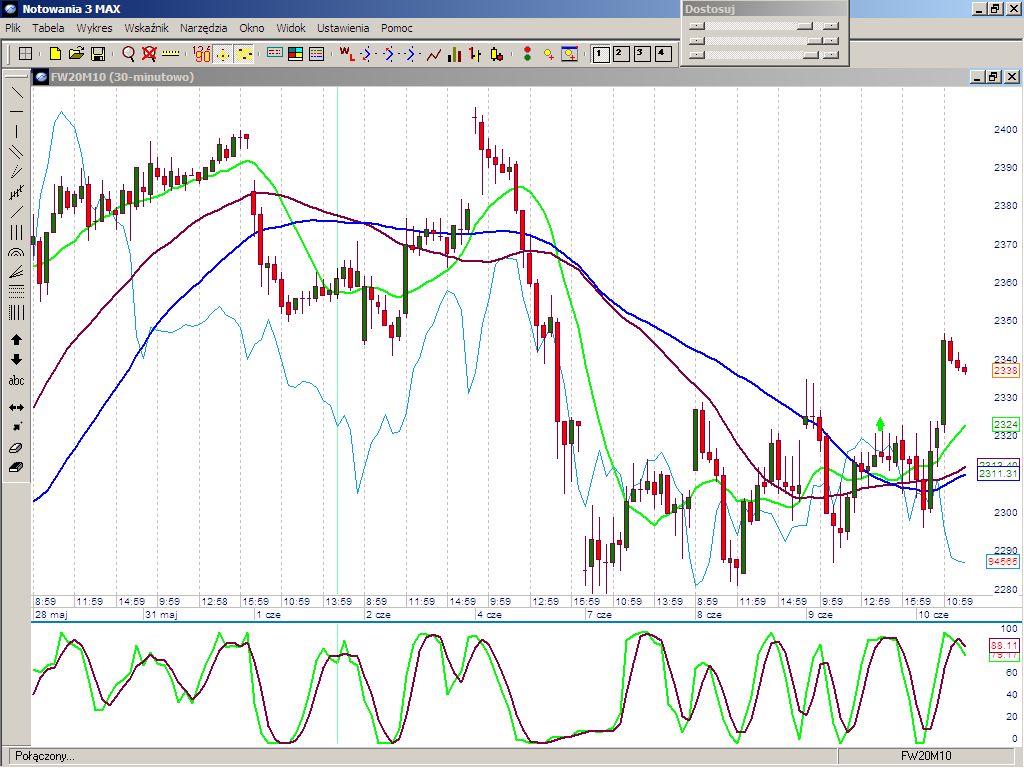Select the 'abc' text annotation tool
The height and width of the screenshot is (768, 1024).
pyautogui.click(x=17, y=381)
